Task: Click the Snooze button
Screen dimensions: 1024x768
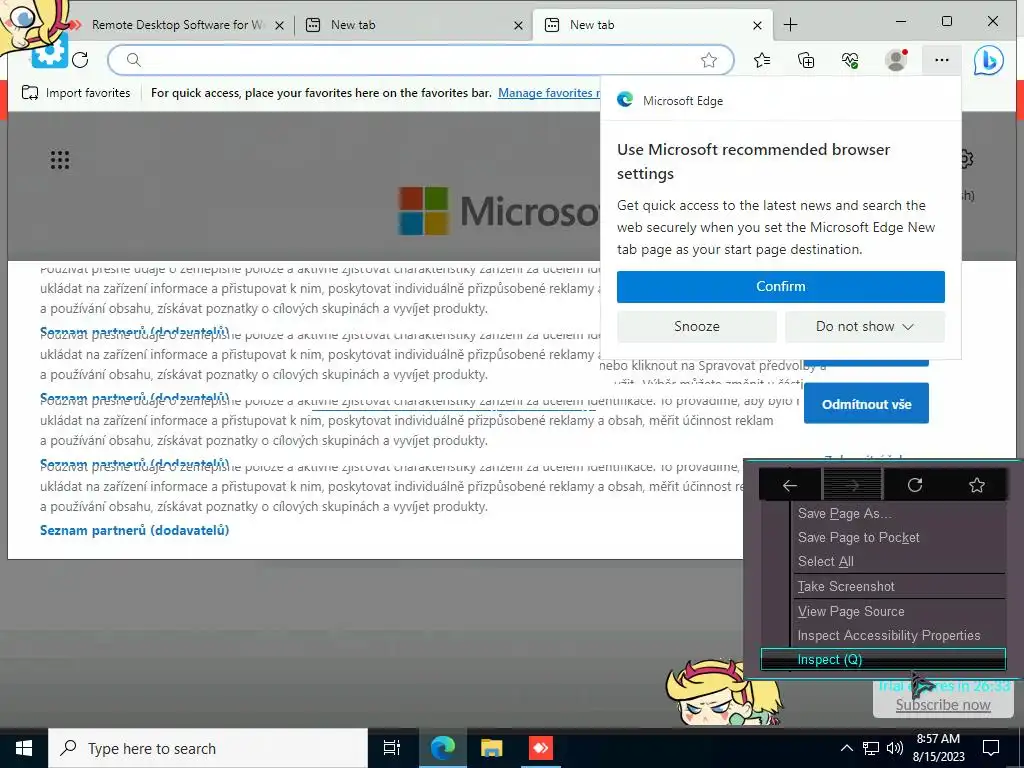Action: [x=697, y=327]
